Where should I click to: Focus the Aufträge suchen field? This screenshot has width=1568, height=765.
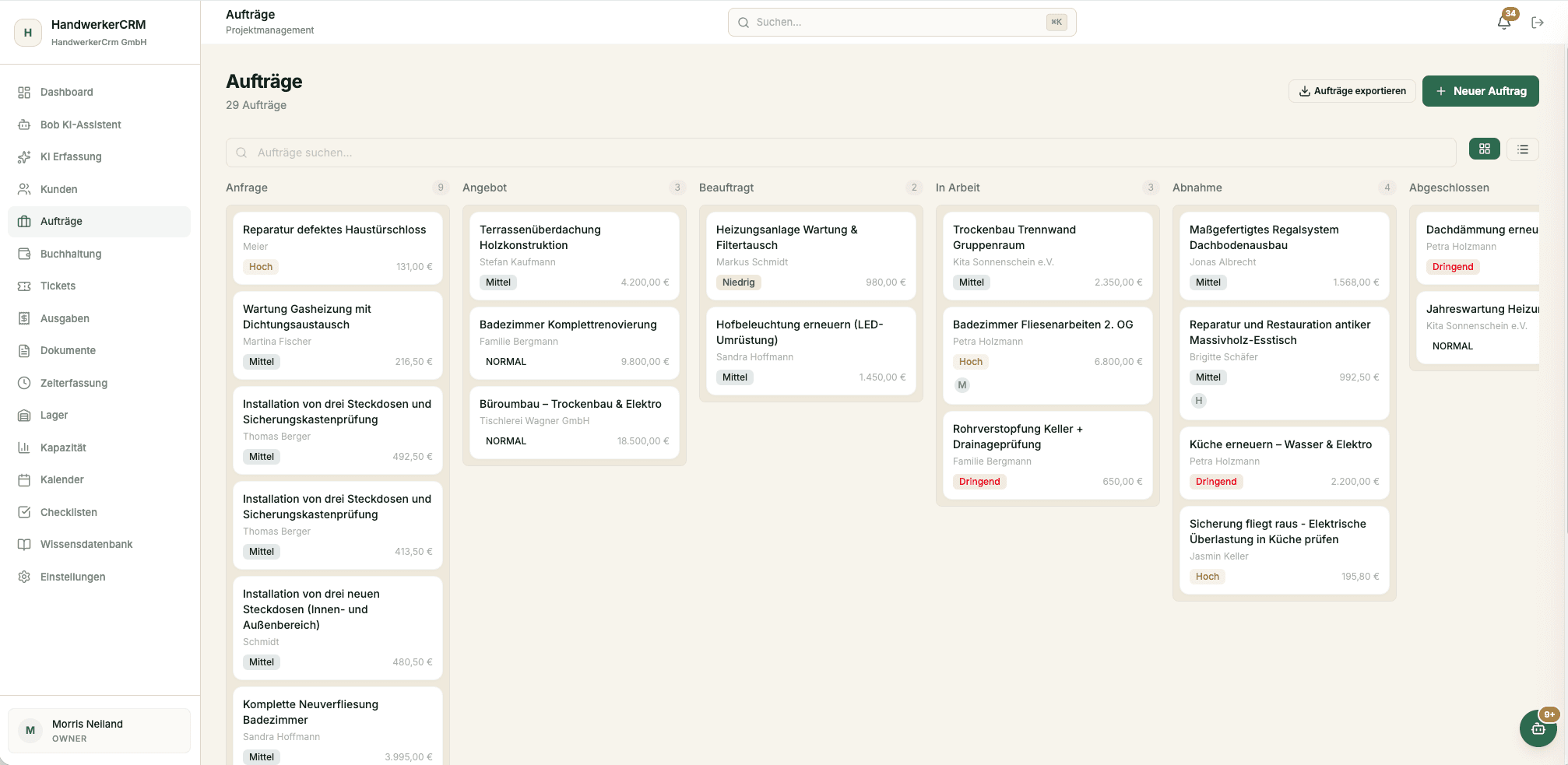(x=841, y=153)
